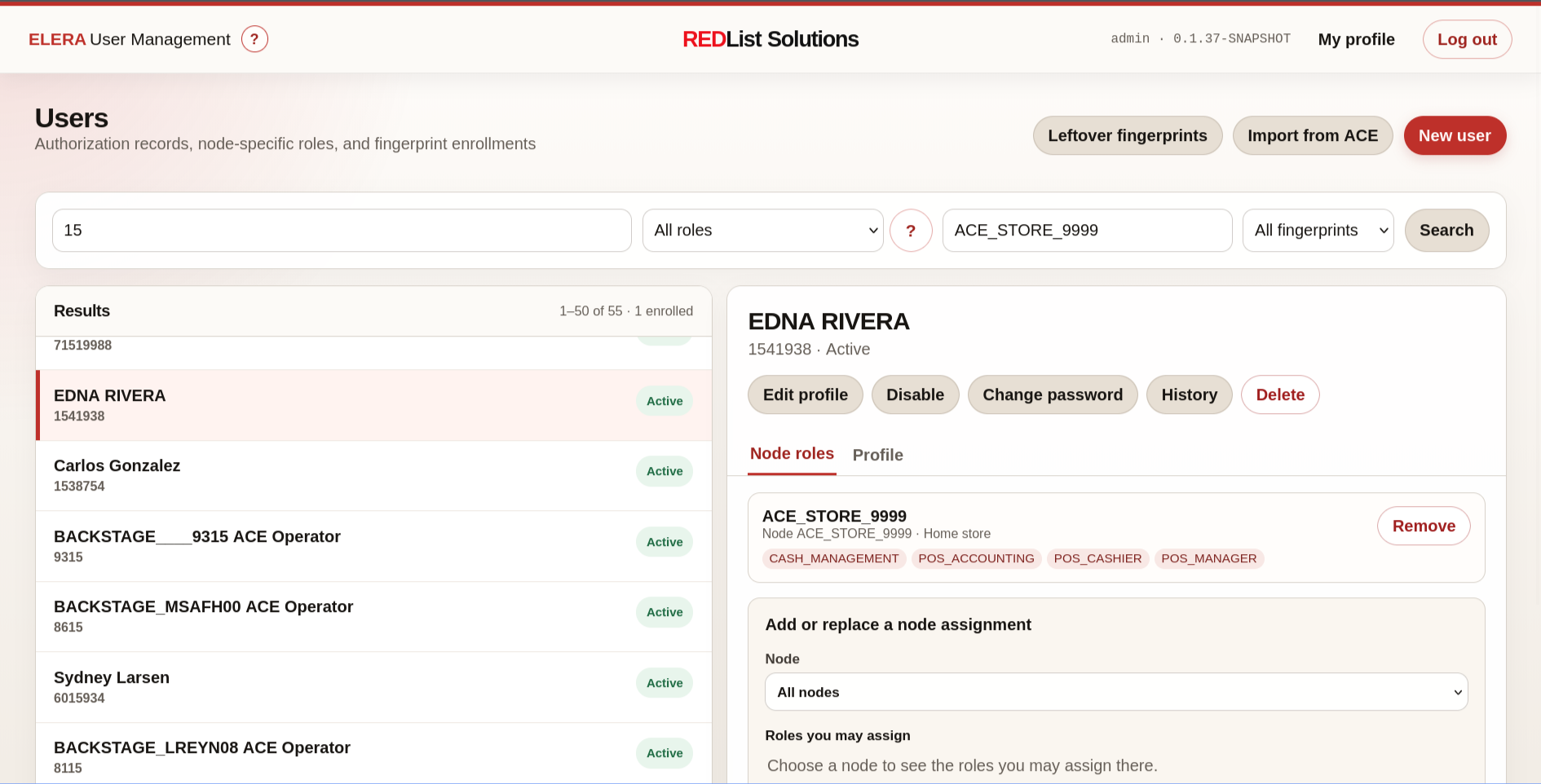
Task: Click the Search button
Action: (1446, 231)
